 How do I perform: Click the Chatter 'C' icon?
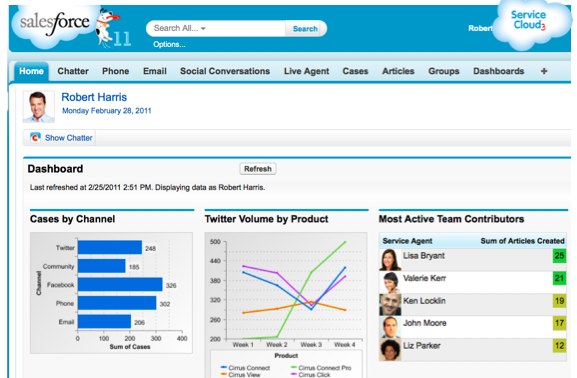[35, 138]
